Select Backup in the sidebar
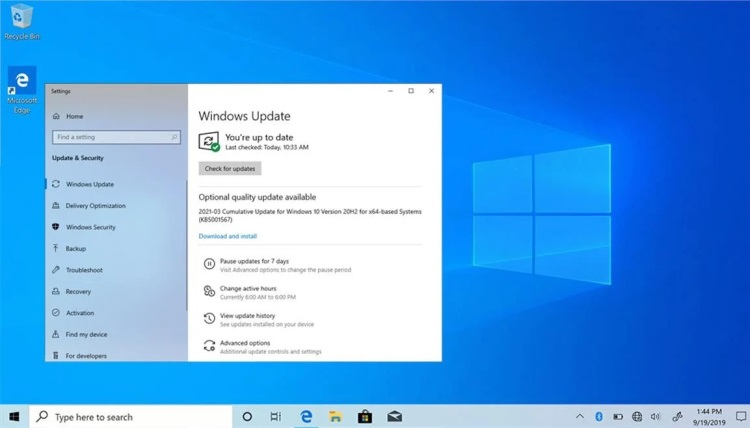The width and height of the screenshot is (750, 428). (75, 249)
